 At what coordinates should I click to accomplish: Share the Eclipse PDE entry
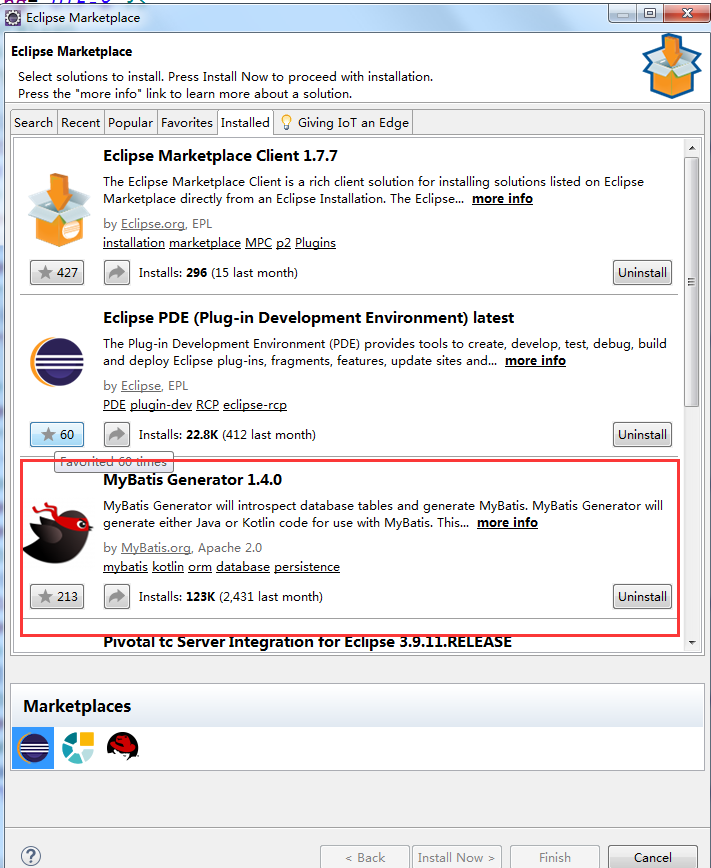coord(117,435)
